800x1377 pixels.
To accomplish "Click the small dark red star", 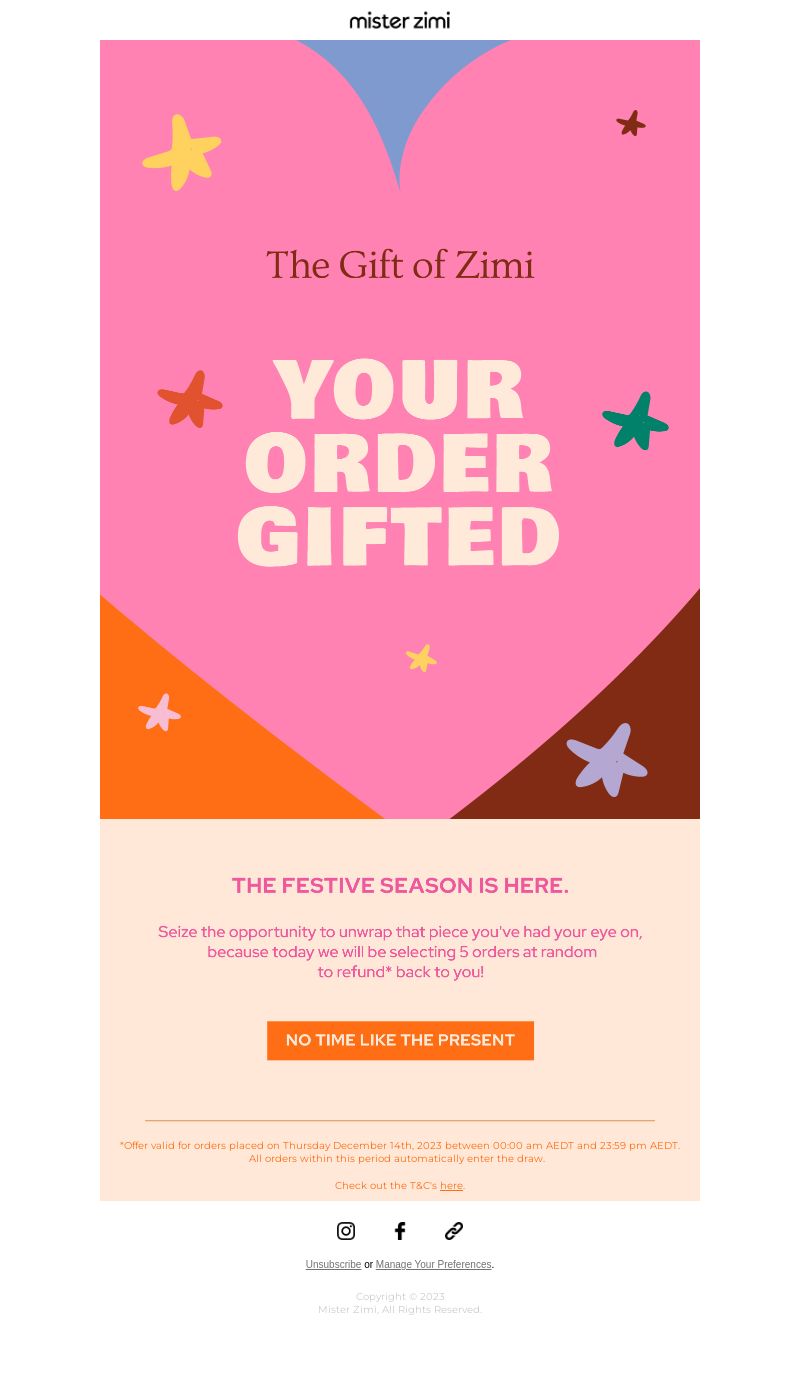I will pyautogui.click(x=631, y=123).
